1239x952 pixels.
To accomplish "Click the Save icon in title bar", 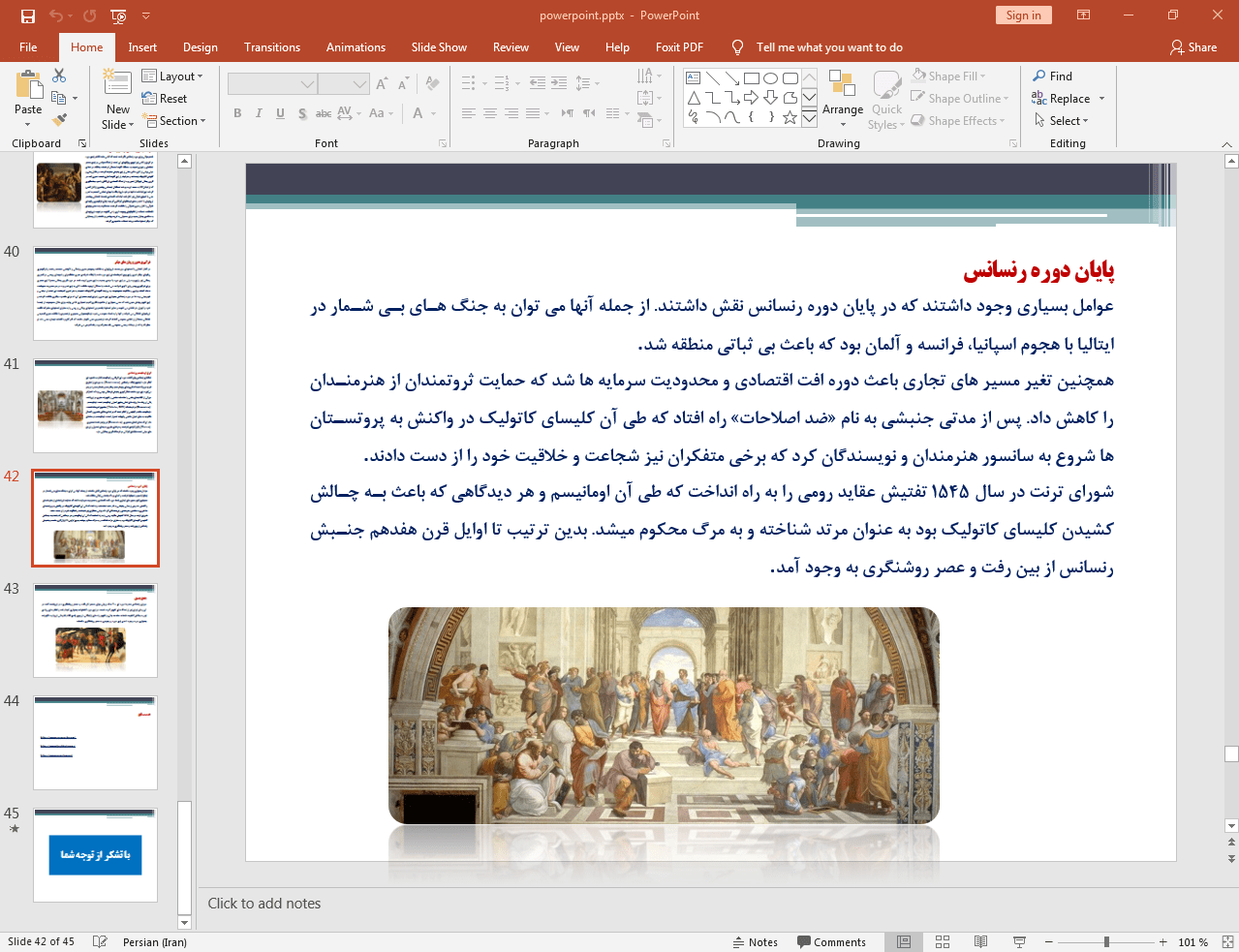I will pos(28,15).
